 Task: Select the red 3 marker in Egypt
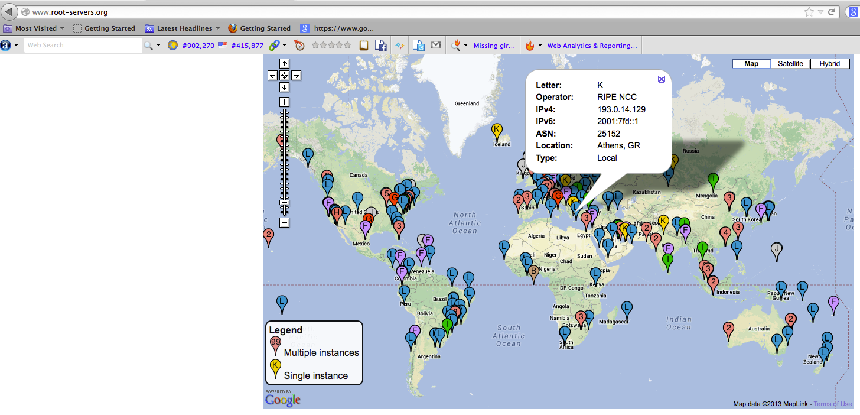(x=586, y=219)
